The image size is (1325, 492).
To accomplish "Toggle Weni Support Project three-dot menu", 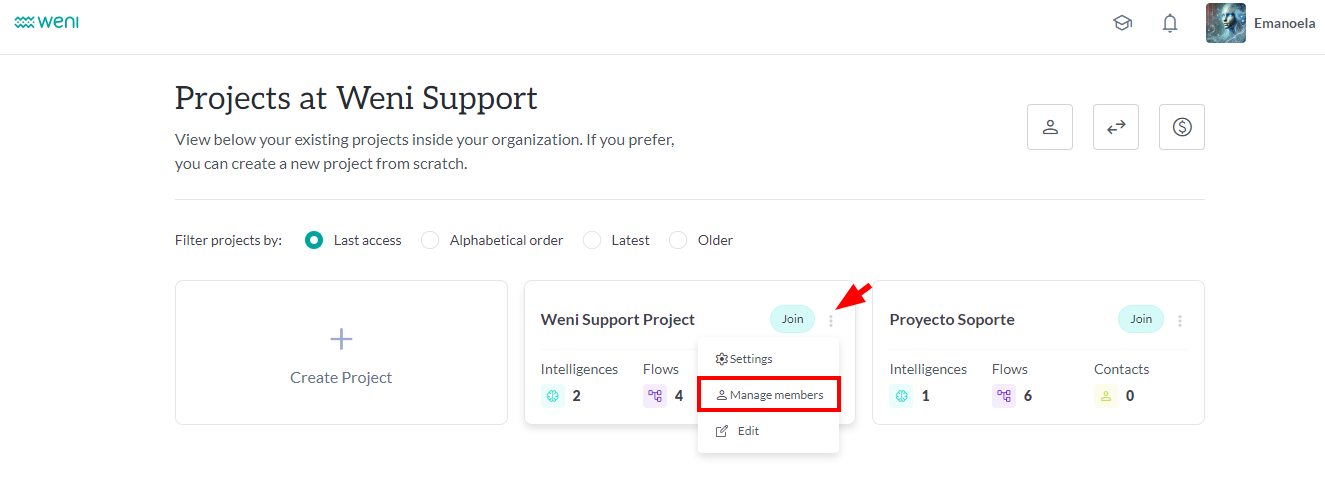I will pyautogui.click(x=831, y=321).
